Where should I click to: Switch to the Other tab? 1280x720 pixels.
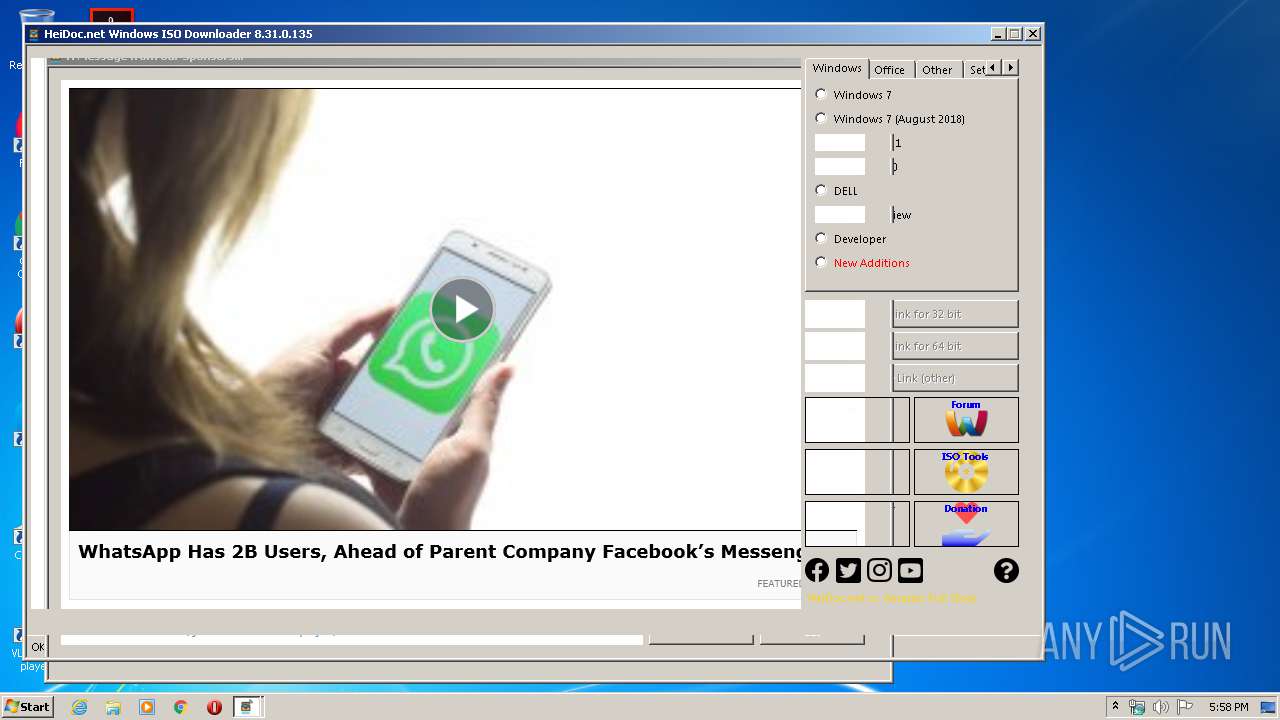(937, 70)
